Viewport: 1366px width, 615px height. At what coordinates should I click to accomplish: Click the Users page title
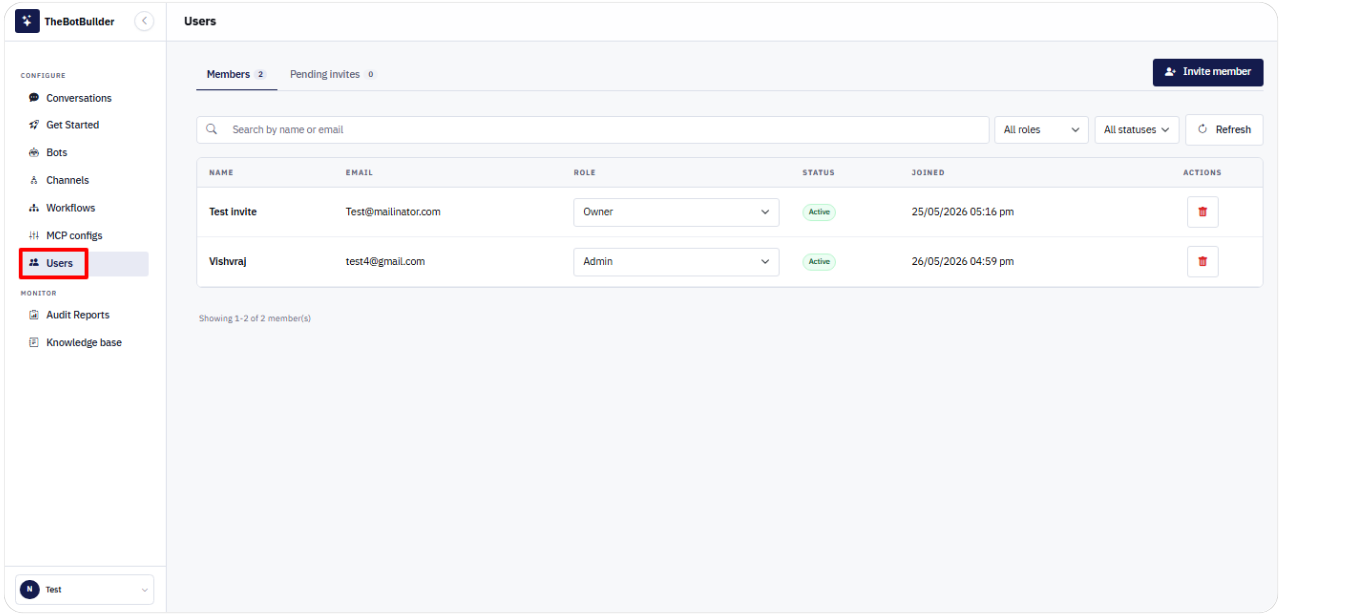click(200, 21)
